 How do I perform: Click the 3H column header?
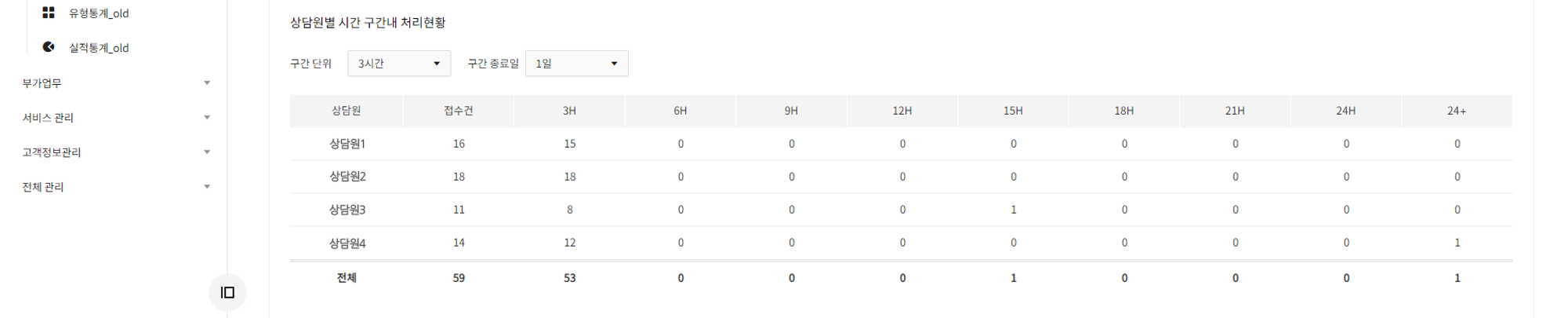tap(570, 111)
